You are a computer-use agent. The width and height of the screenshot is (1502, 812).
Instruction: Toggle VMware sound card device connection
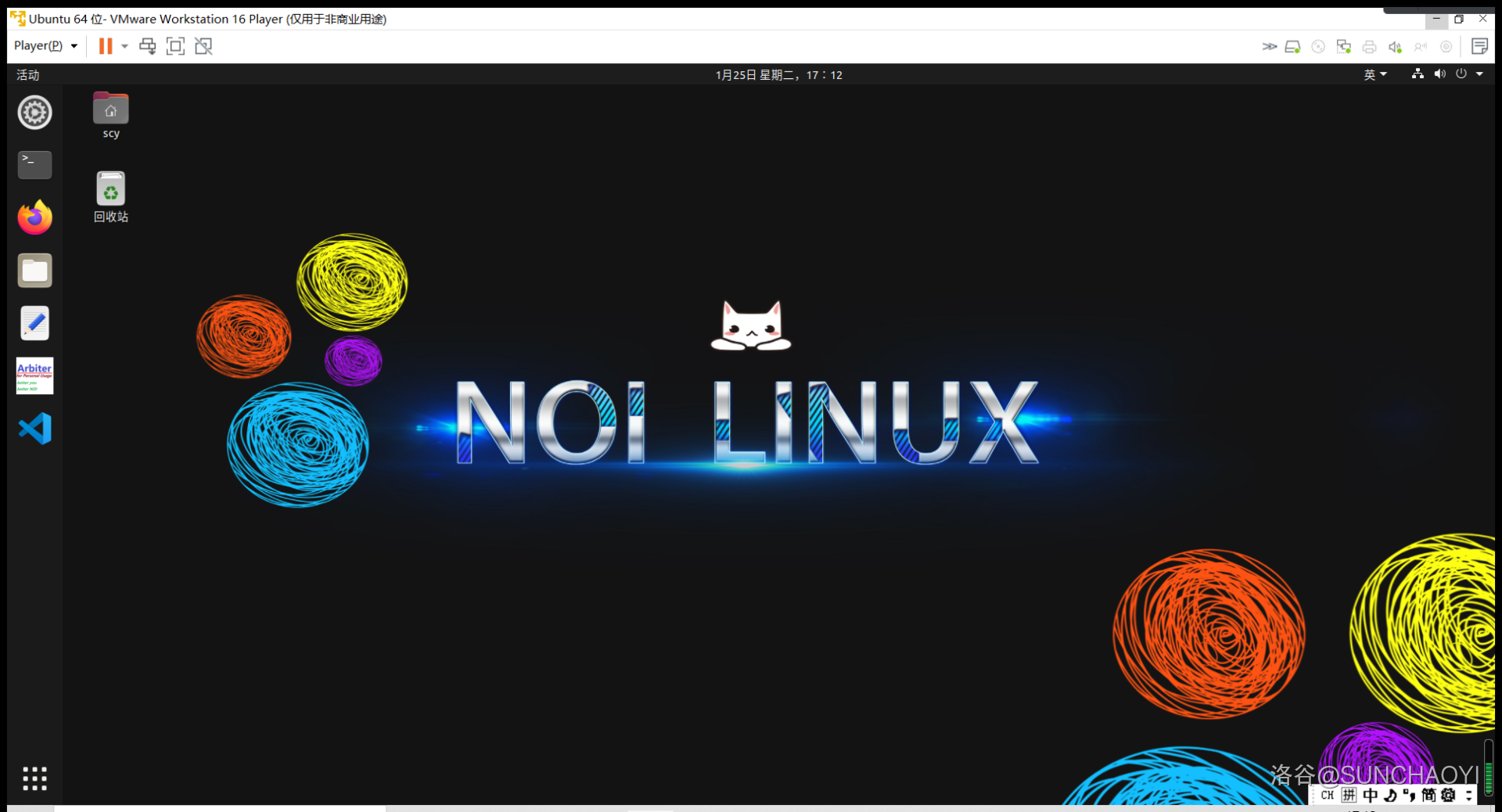[1395, 47]
